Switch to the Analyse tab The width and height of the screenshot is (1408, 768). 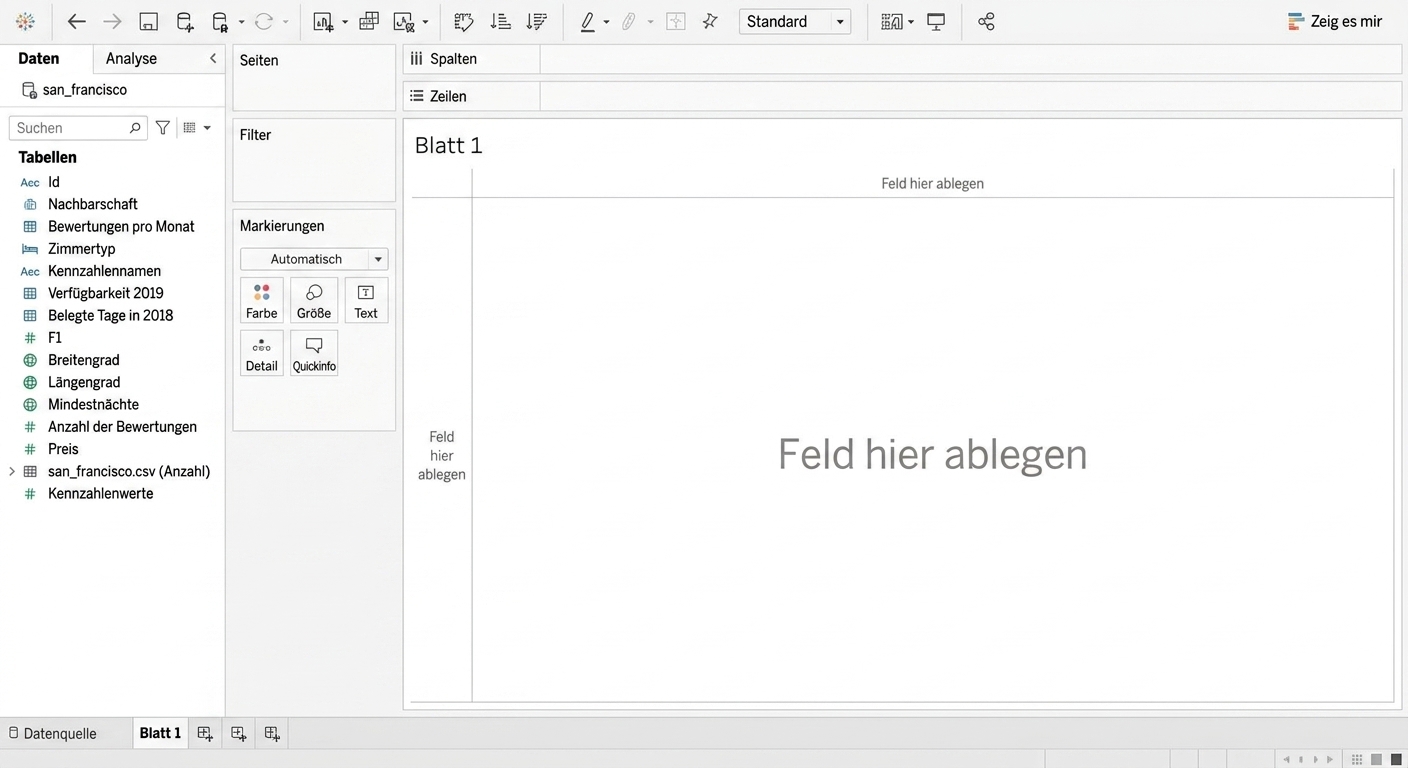[131, 58]
